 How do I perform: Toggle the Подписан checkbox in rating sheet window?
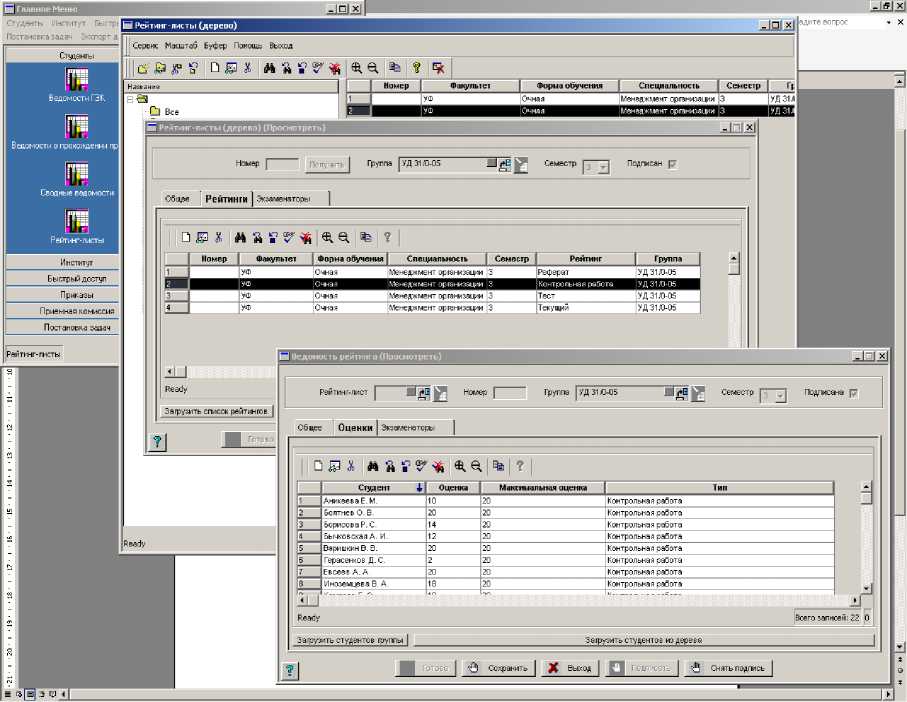point(672,165)
